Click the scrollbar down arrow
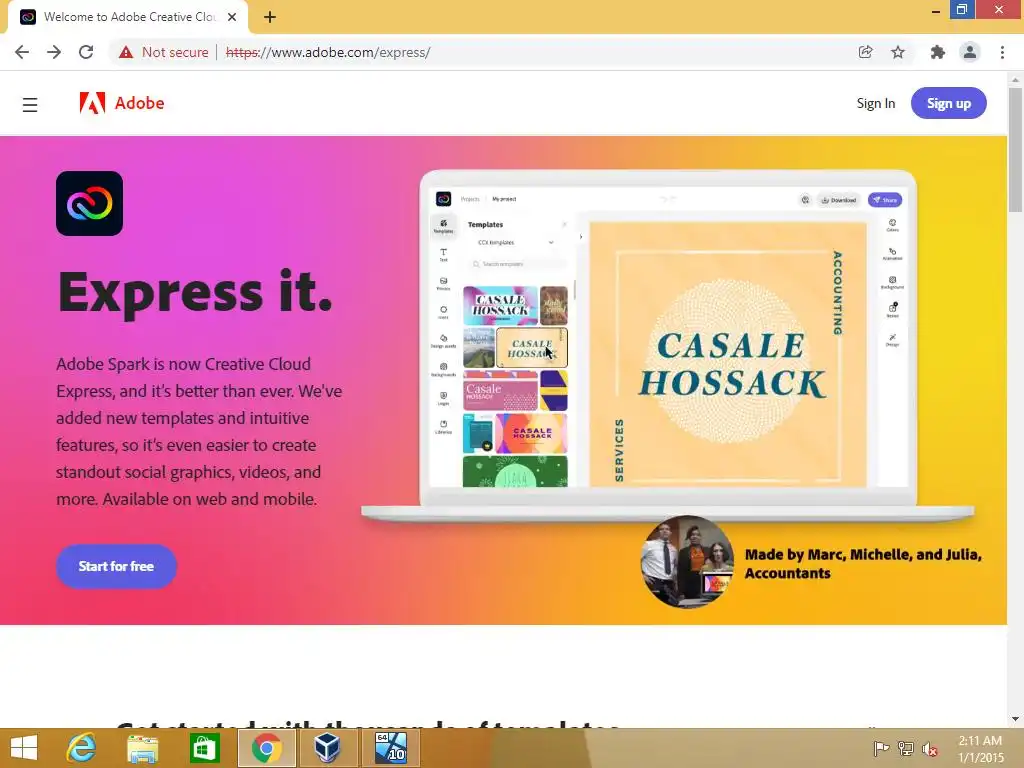 tap(1015, 719)
